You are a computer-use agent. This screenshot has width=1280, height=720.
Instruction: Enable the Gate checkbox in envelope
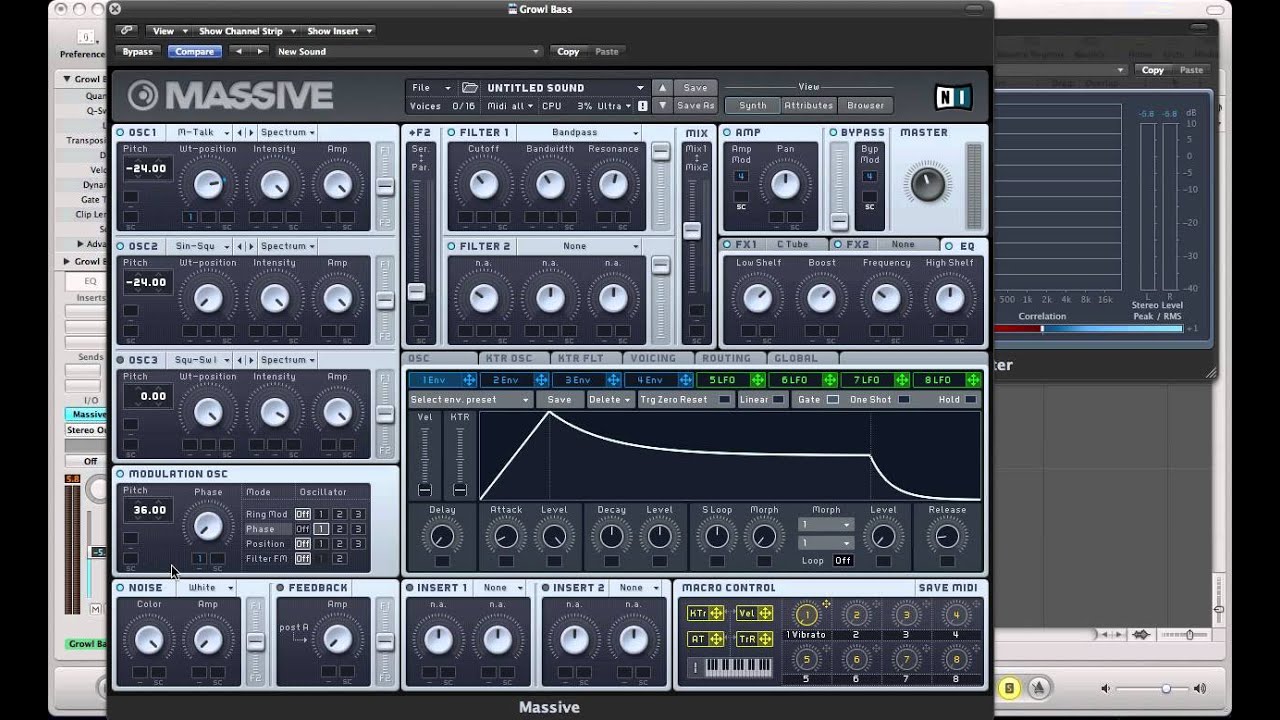tap(832, 400)
